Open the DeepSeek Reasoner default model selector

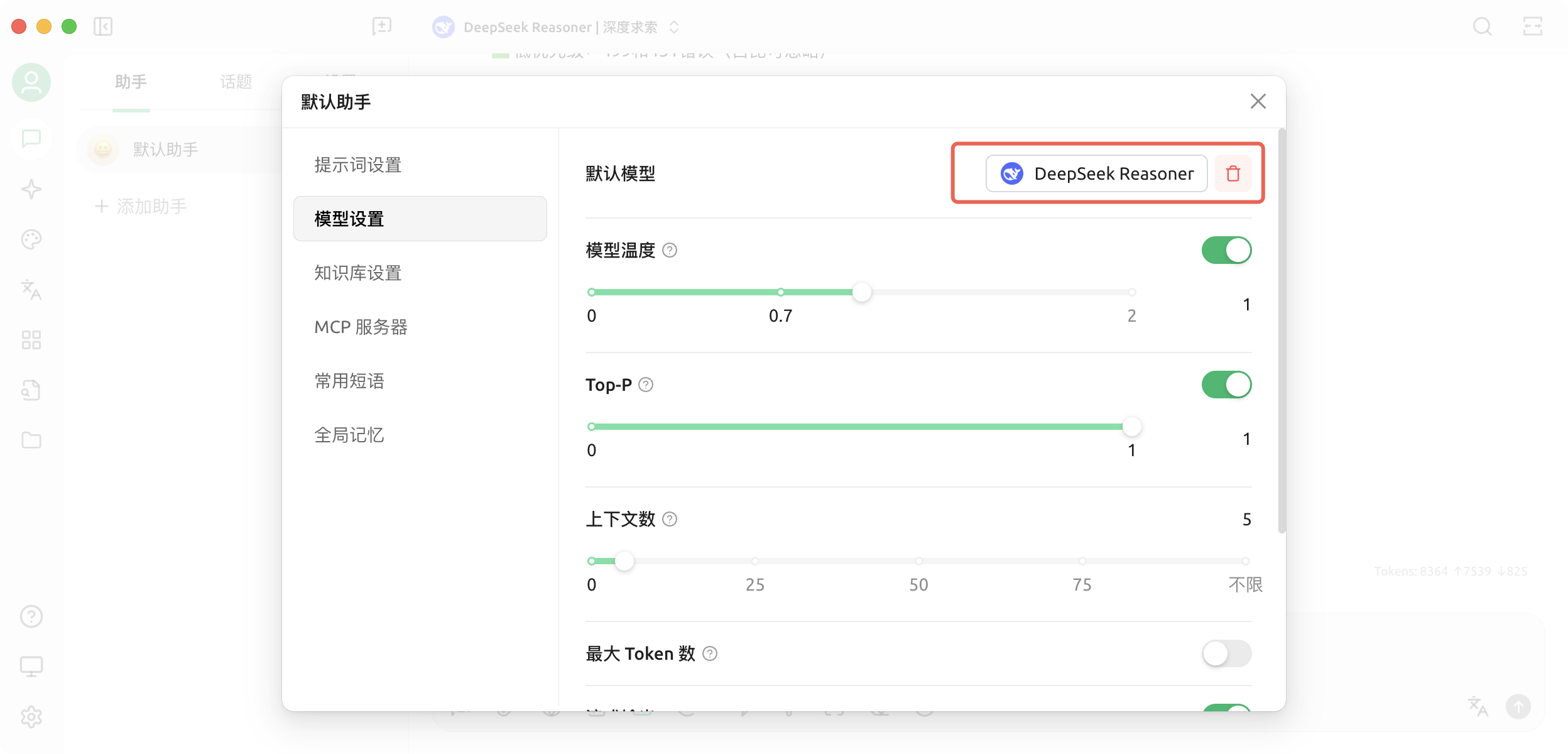click(x=1096, y=173)
